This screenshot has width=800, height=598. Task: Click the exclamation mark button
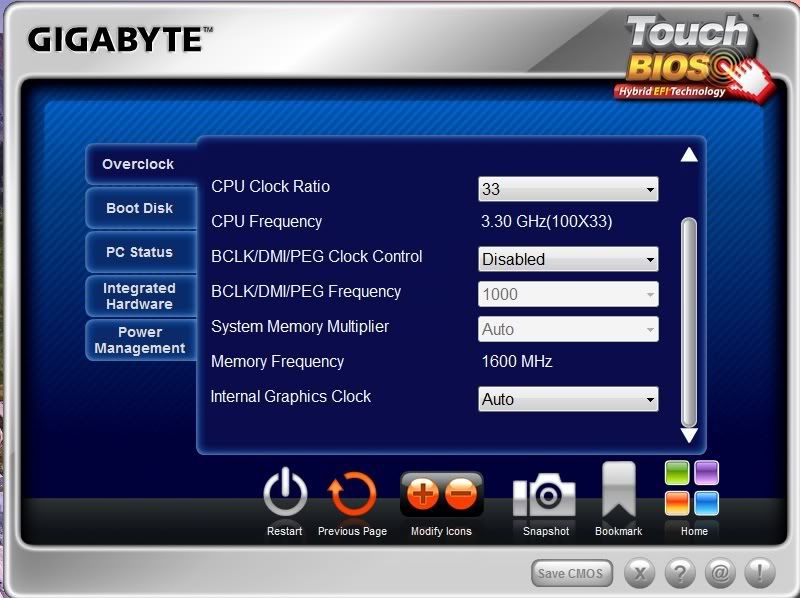pyautogui.click(x=759, y=573)
